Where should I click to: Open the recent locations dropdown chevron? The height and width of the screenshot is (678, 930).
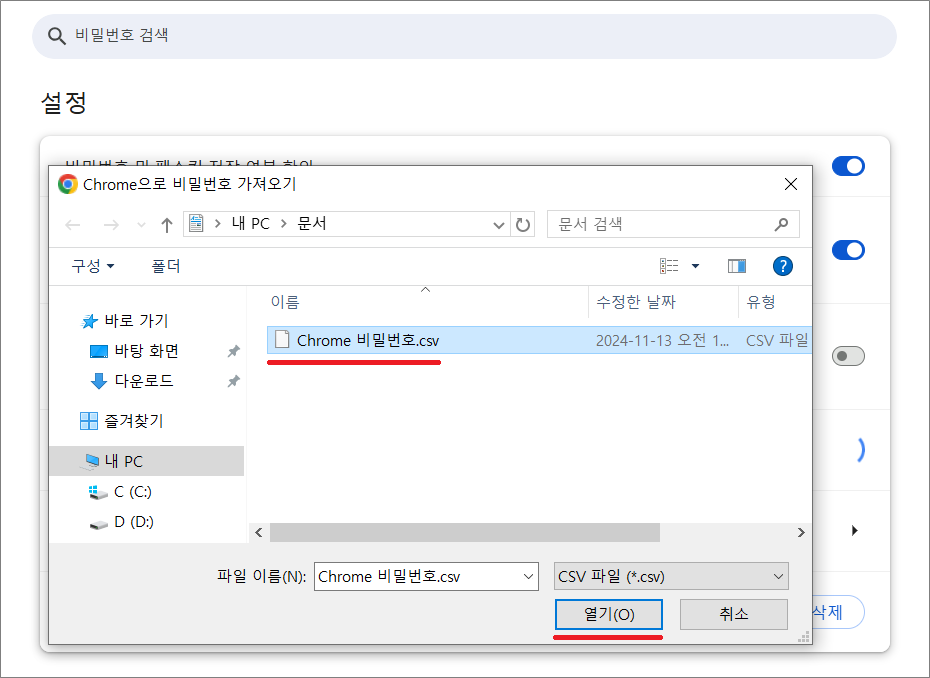pyautogui.click(x=141, y=225)
